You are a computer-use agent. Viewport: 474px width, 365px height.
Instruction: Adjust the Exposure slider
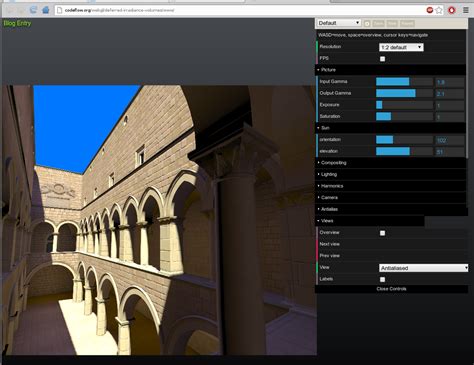point(405,105)
